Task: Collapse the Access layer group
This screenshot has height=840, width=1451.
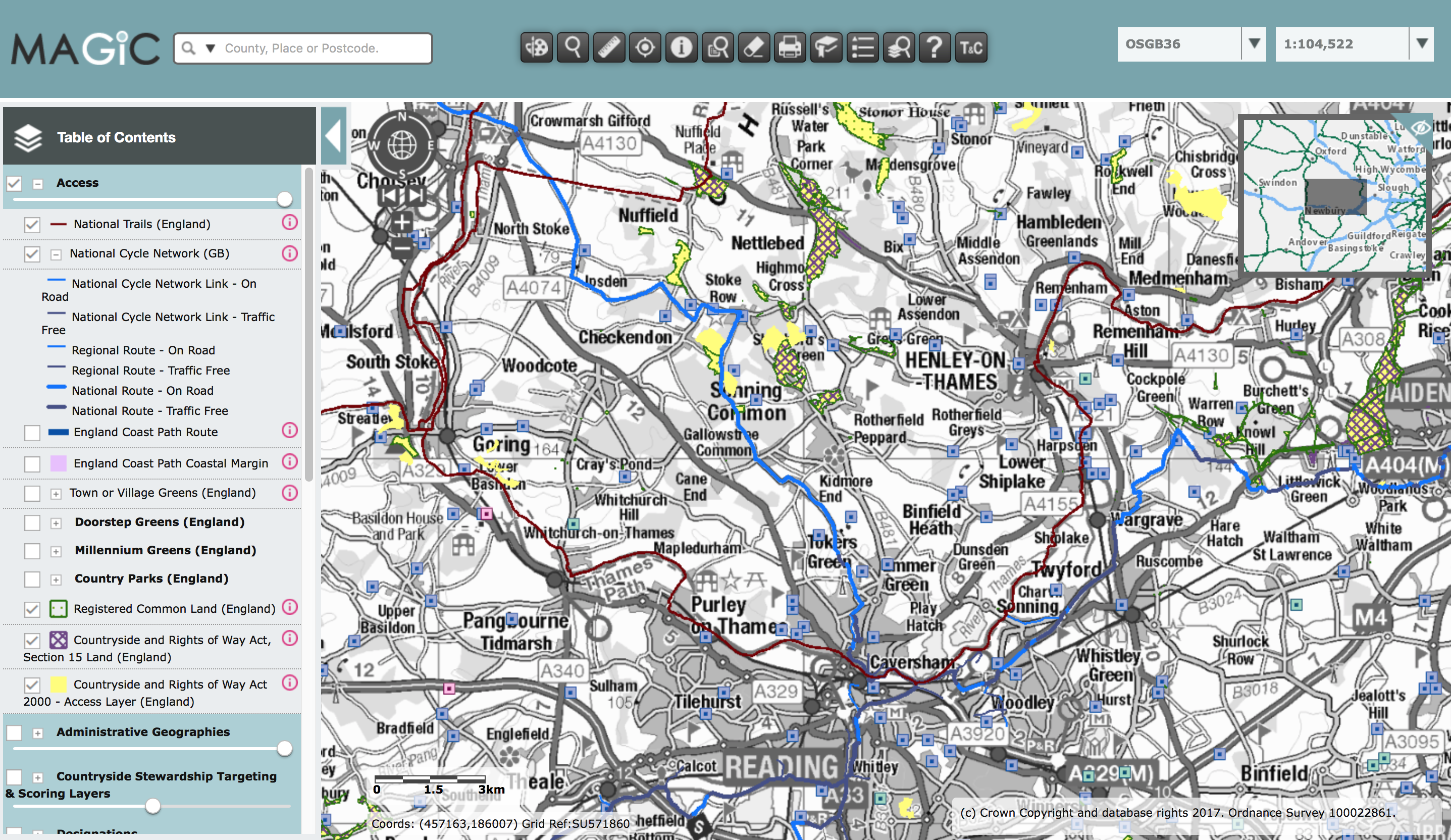Action: (x=38, y=184)
